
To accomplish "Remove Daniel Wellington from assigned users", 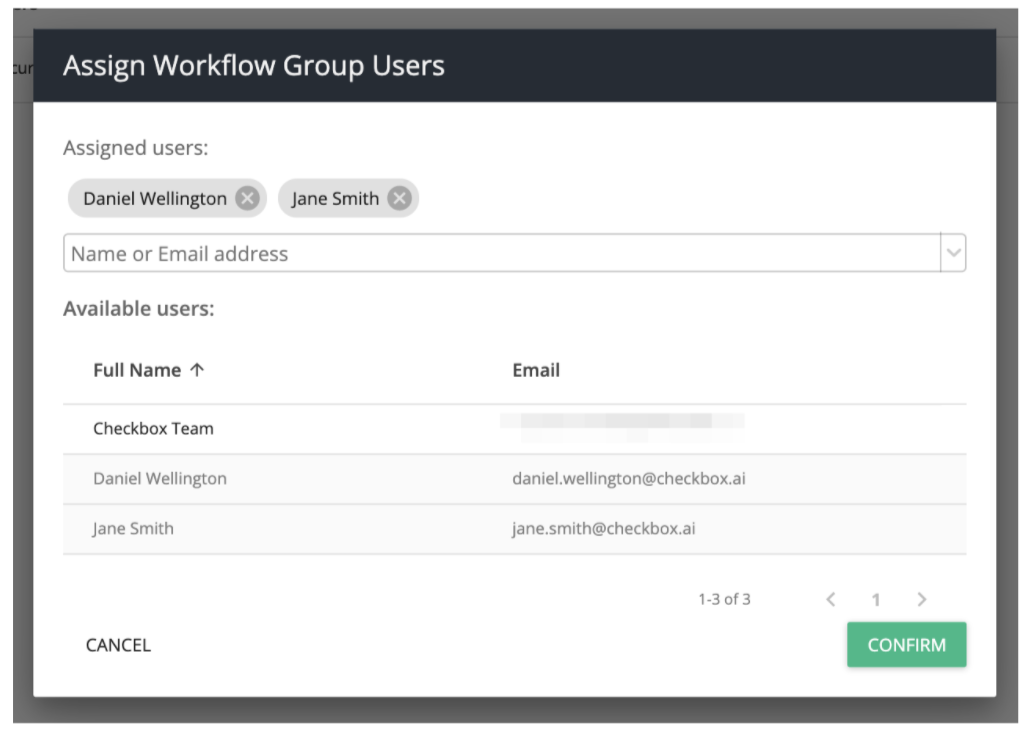I will (x=247, y=198).
